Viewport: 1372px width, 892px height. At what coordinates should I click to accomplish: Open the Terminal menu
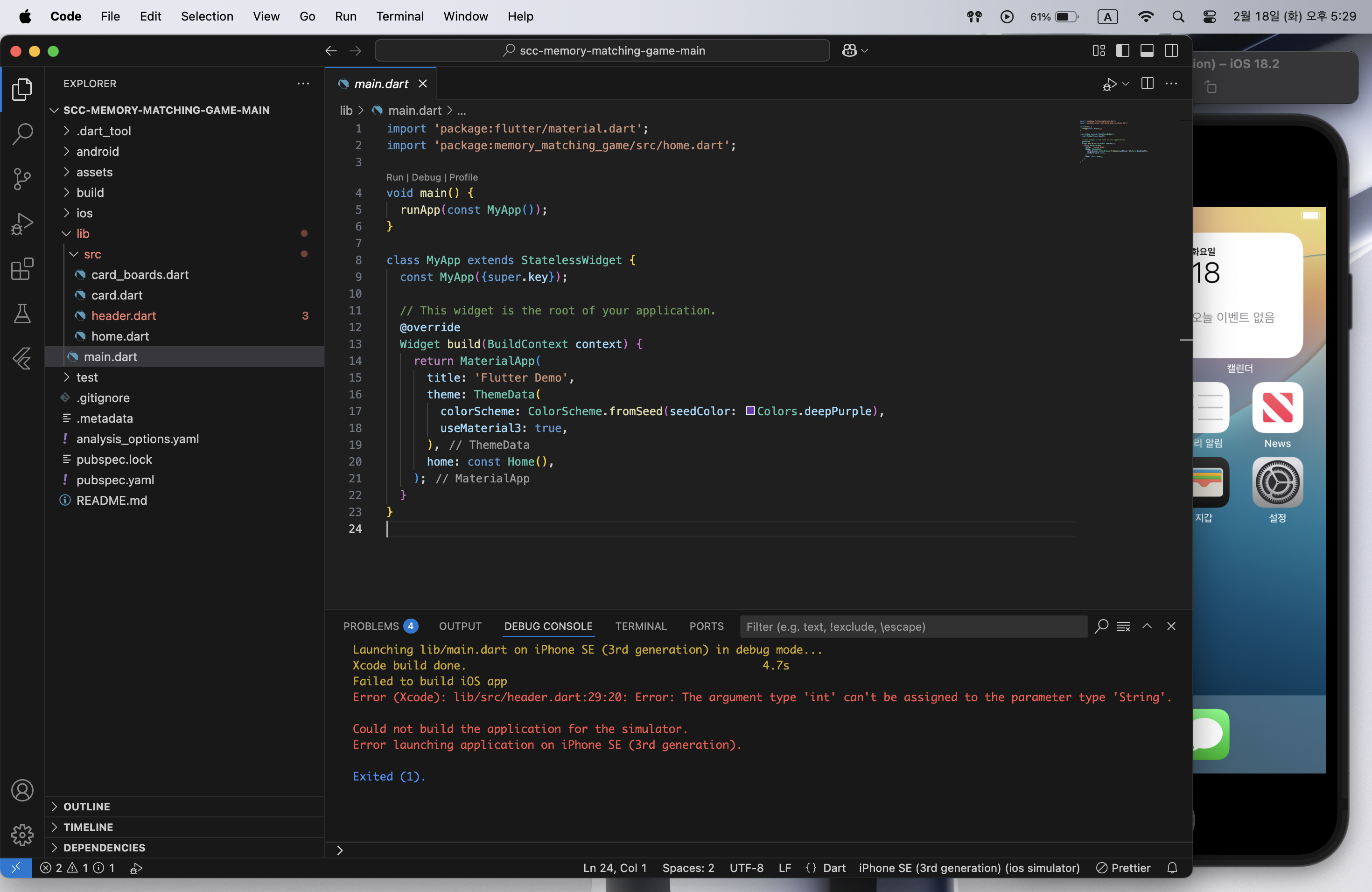[x=400, y=17]
